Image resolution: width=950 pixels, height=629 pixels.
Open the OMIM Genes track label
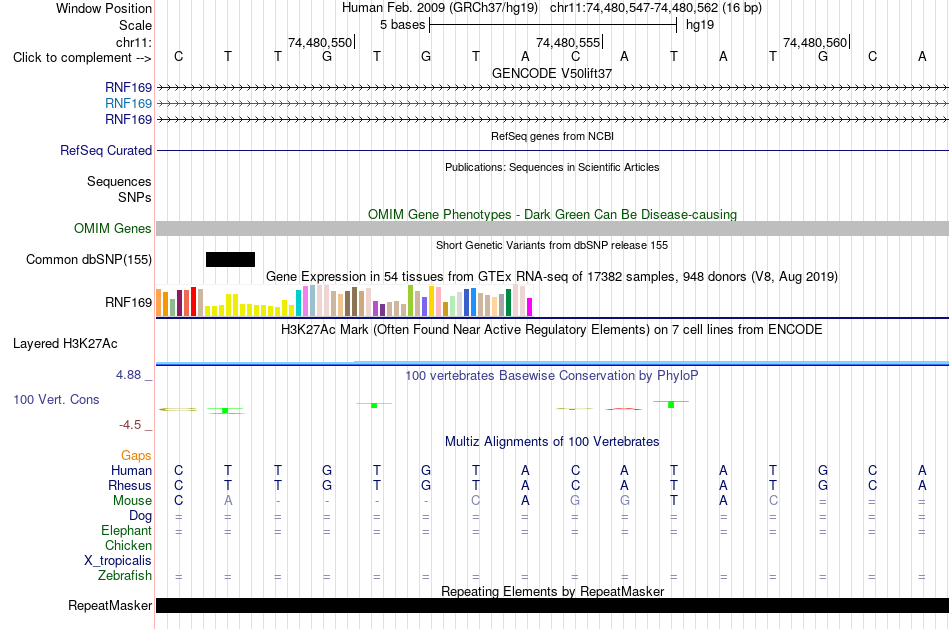tap(113, 228)
